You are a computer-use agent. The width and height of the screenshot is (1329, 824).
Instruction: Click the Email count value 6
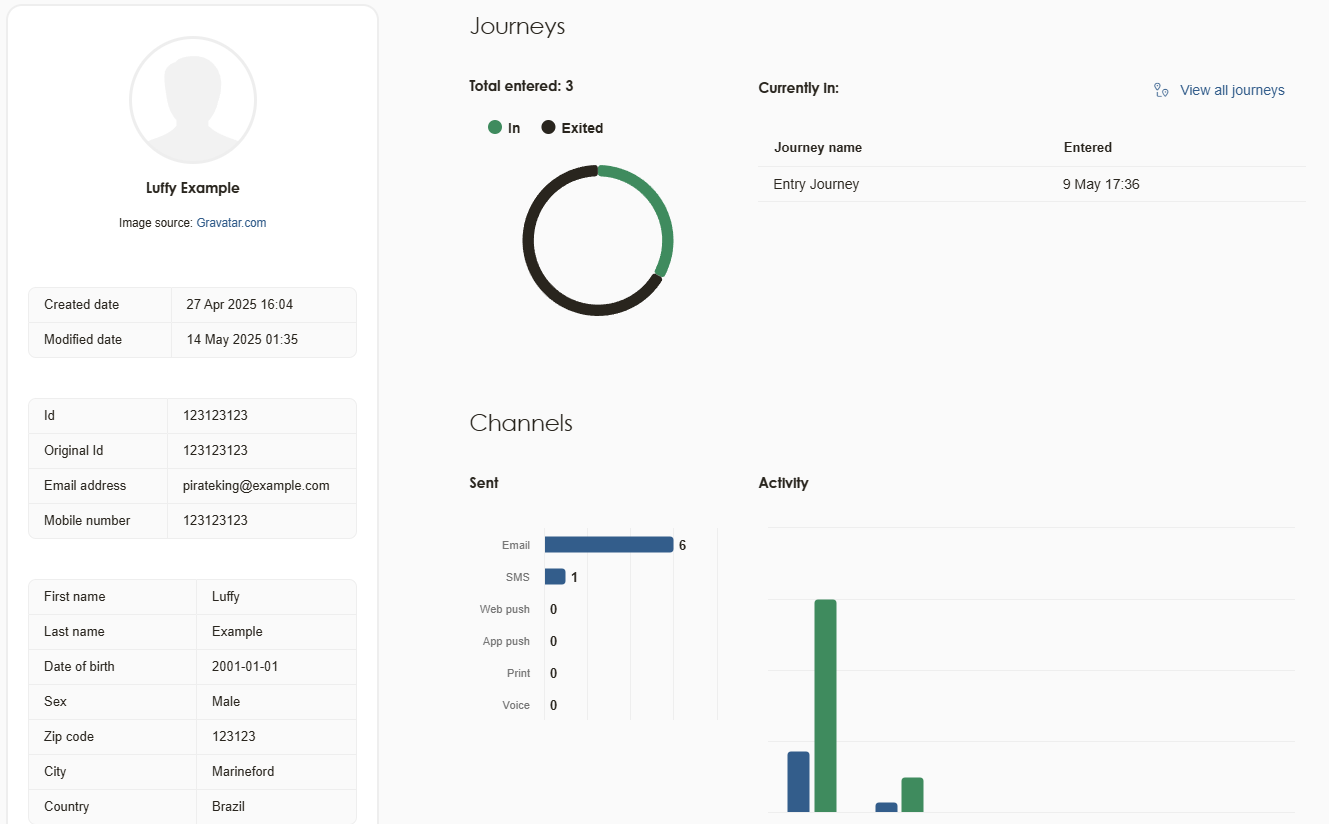point(683,545)
